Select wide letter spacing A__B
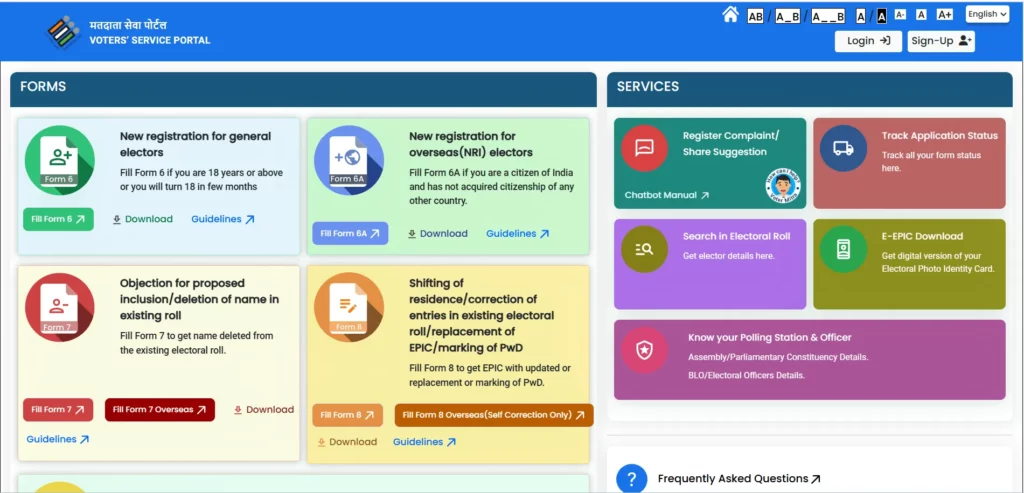 click(x=828, y=16)
